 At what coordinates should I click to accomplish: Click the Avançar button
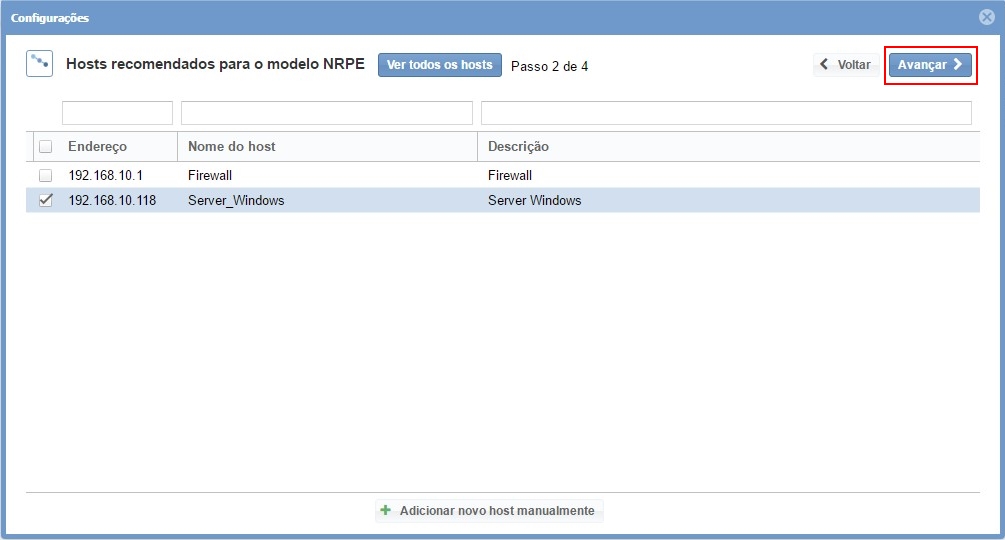pos(930,65)
